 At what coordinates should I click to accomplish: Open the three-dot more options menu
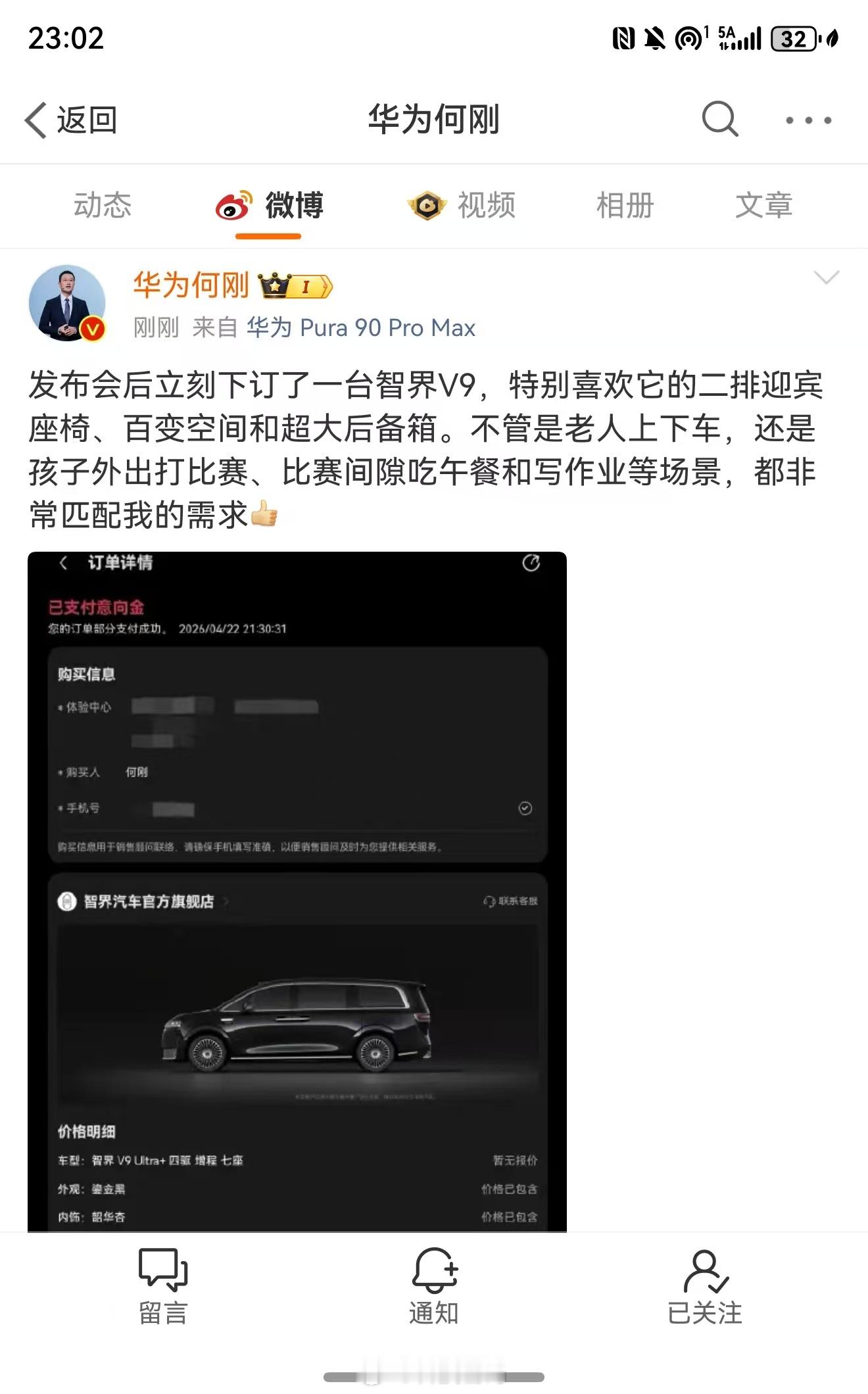click(809, 120)
